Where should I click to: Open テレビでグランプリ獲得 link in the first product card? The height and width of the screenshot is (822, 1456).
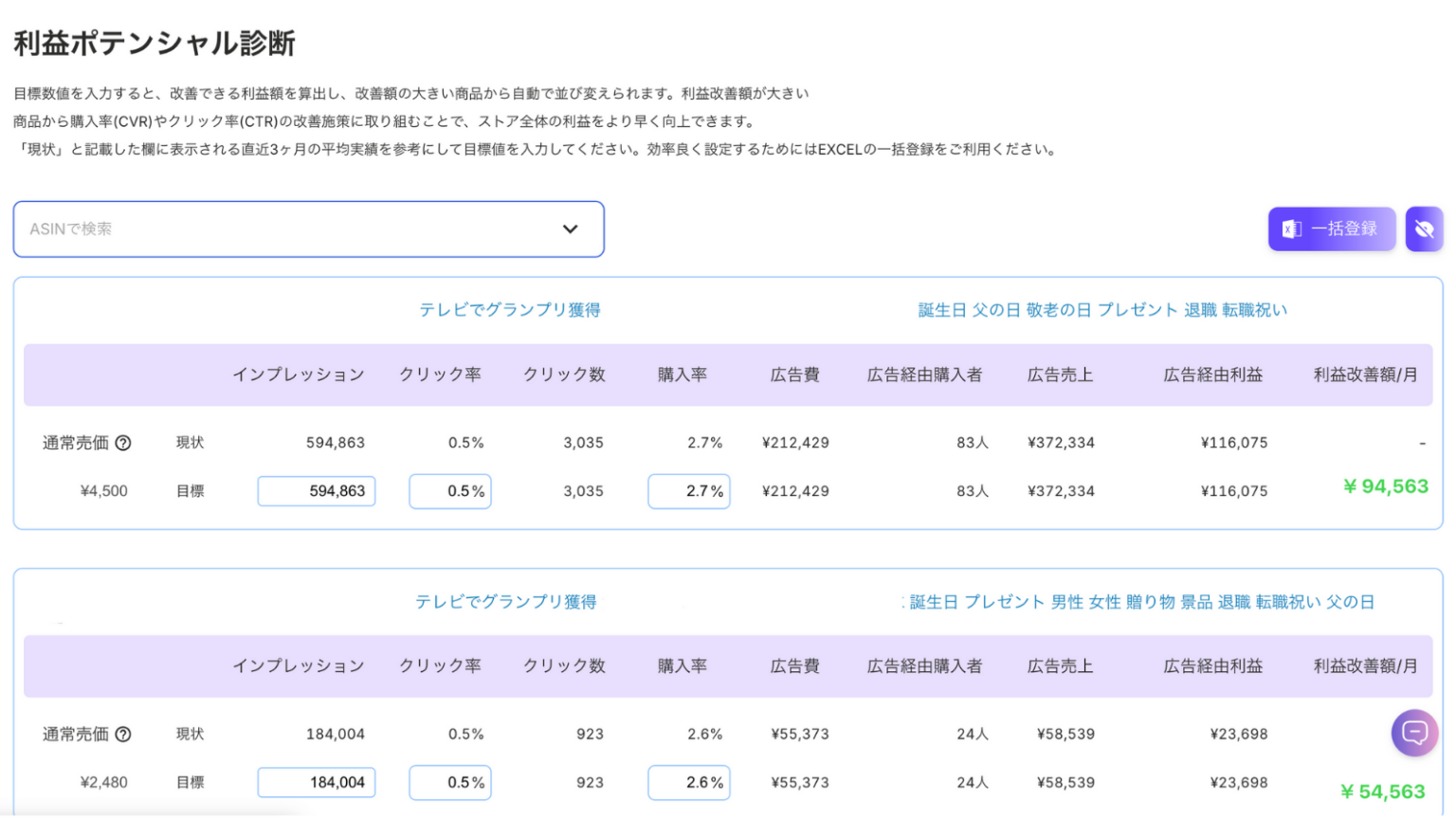510,310
